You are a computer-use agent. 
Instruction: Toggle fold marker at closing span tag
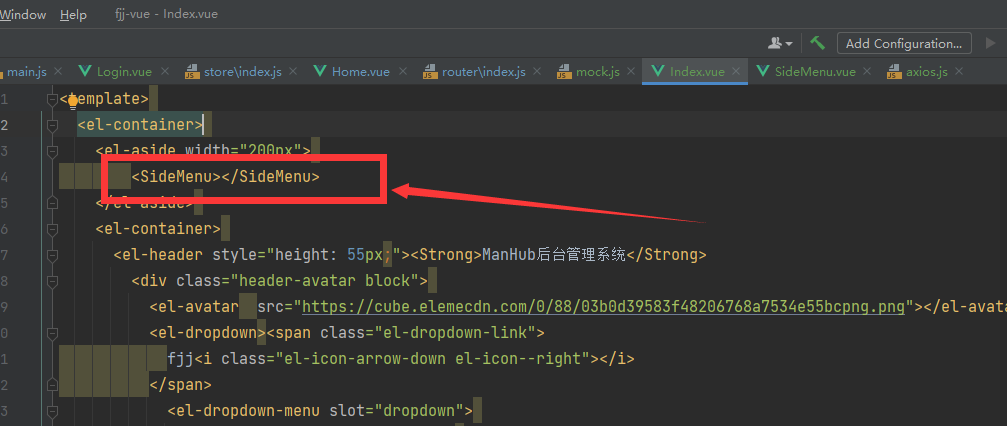(x=52, y=385)
